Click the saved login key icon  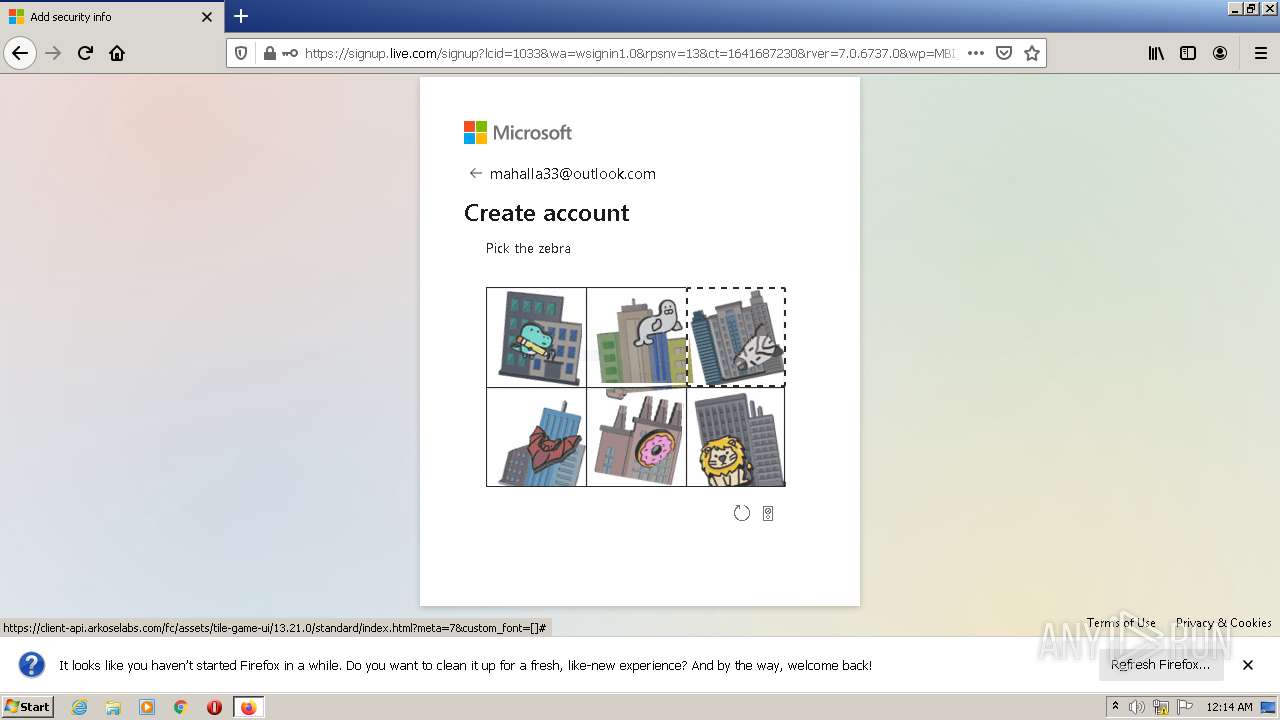click(x=290, y=53)
